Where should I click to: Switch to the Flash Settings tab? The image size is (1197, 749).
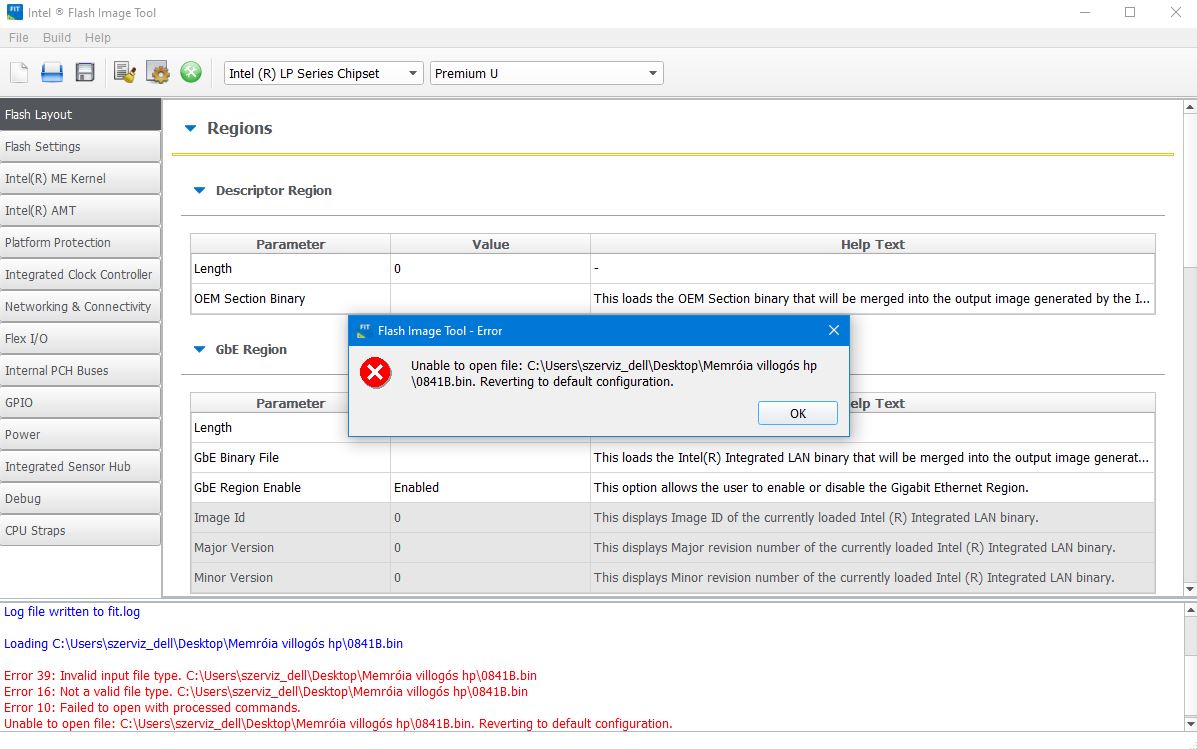pyautogui.click(x=80, y=146)
